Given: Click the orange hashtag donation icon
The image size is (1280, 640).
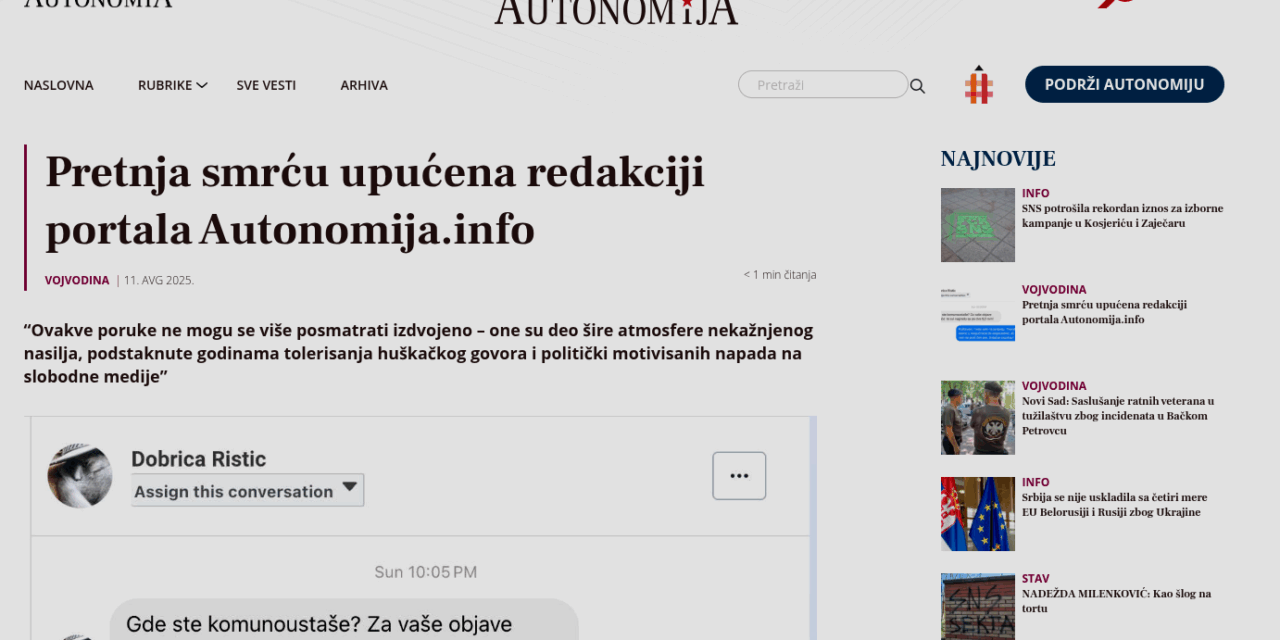Looking at the screenshot, I should pos(978,84).
